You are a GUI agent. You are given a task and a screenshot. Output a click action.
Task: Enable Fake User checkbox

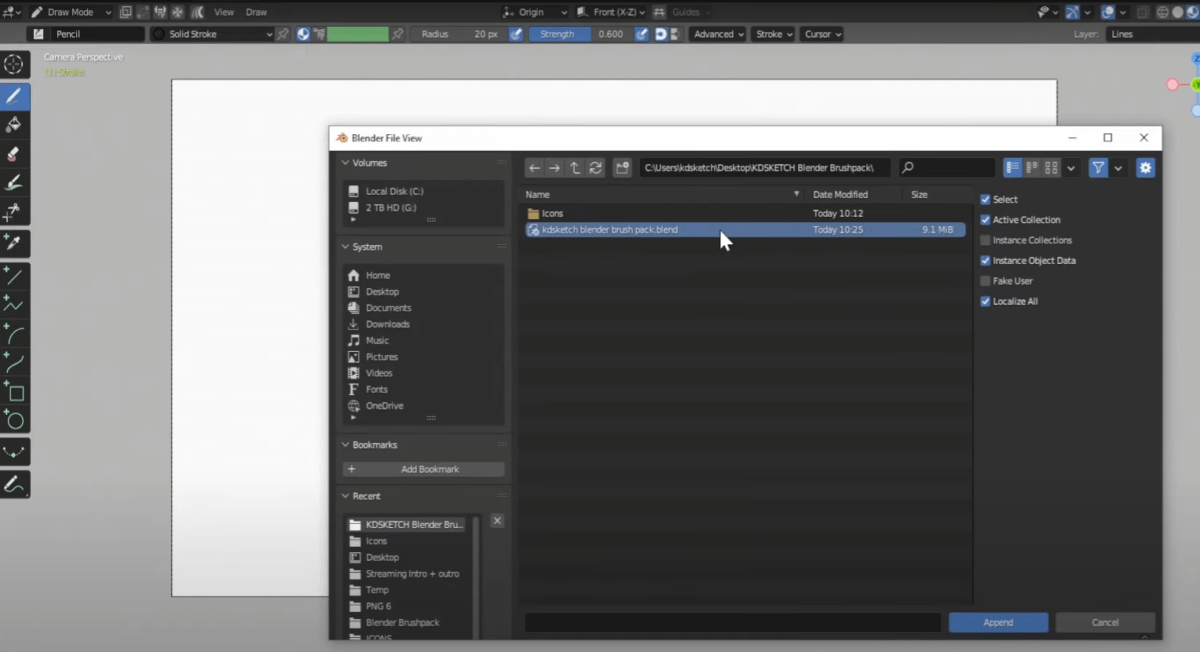pos(985,281)
